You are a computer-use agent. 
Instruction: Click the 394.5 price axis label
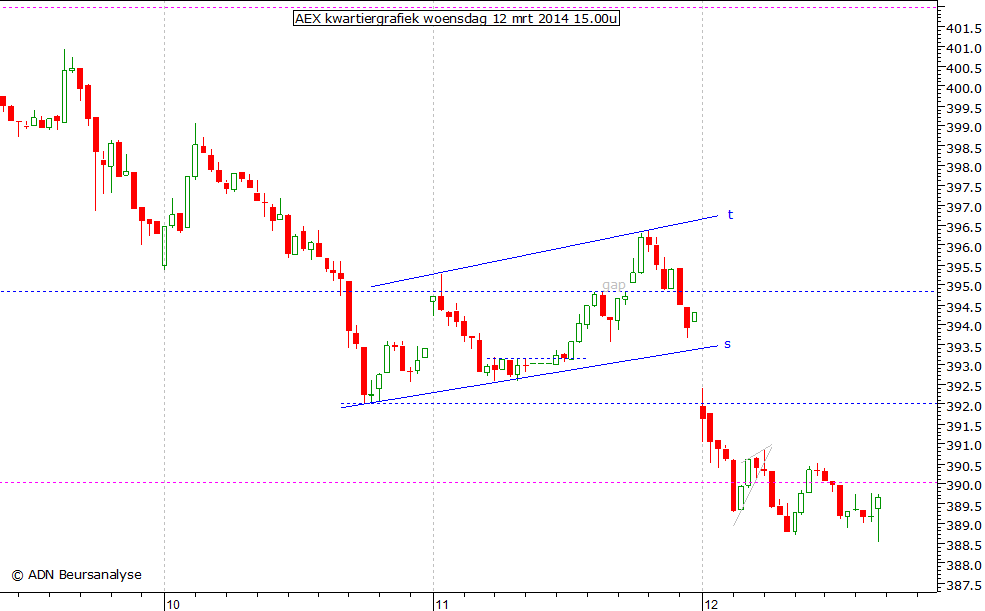[x=964, y=308]
